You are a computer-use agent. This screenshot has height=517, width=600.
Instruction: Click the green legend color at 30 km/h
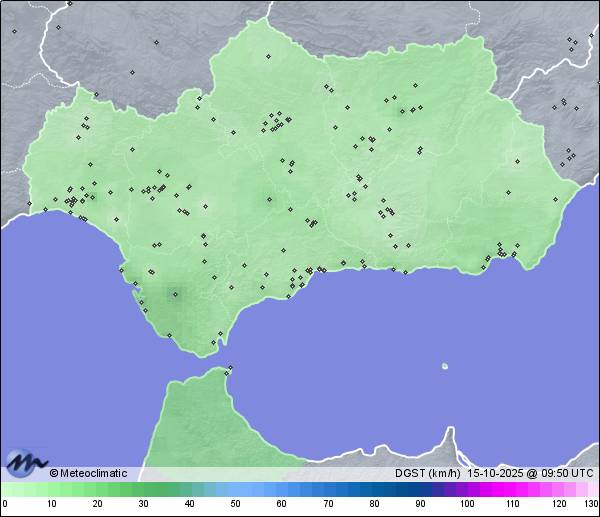143,490
